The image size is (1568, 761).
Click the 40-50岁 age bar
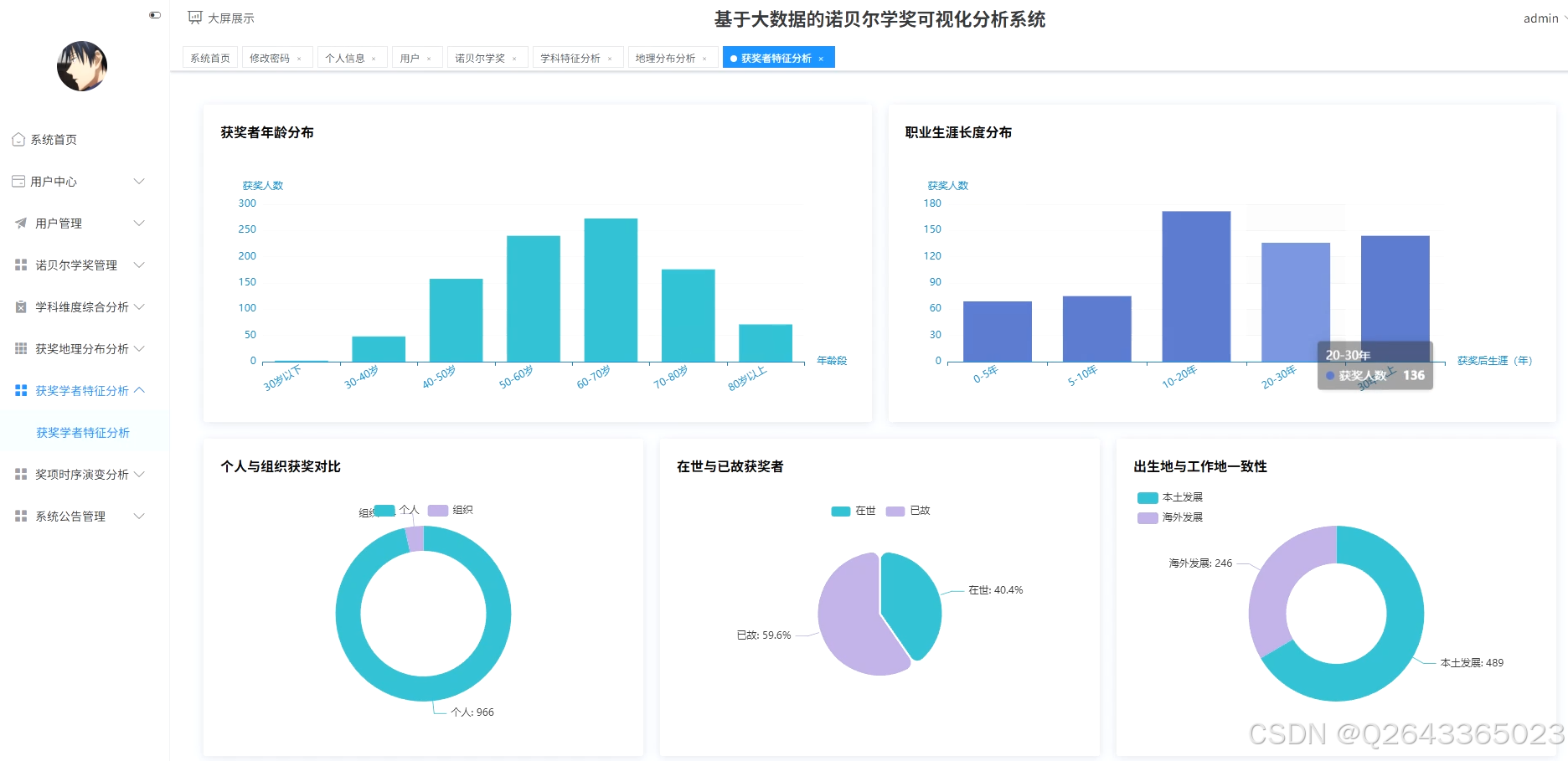point(456,320)
